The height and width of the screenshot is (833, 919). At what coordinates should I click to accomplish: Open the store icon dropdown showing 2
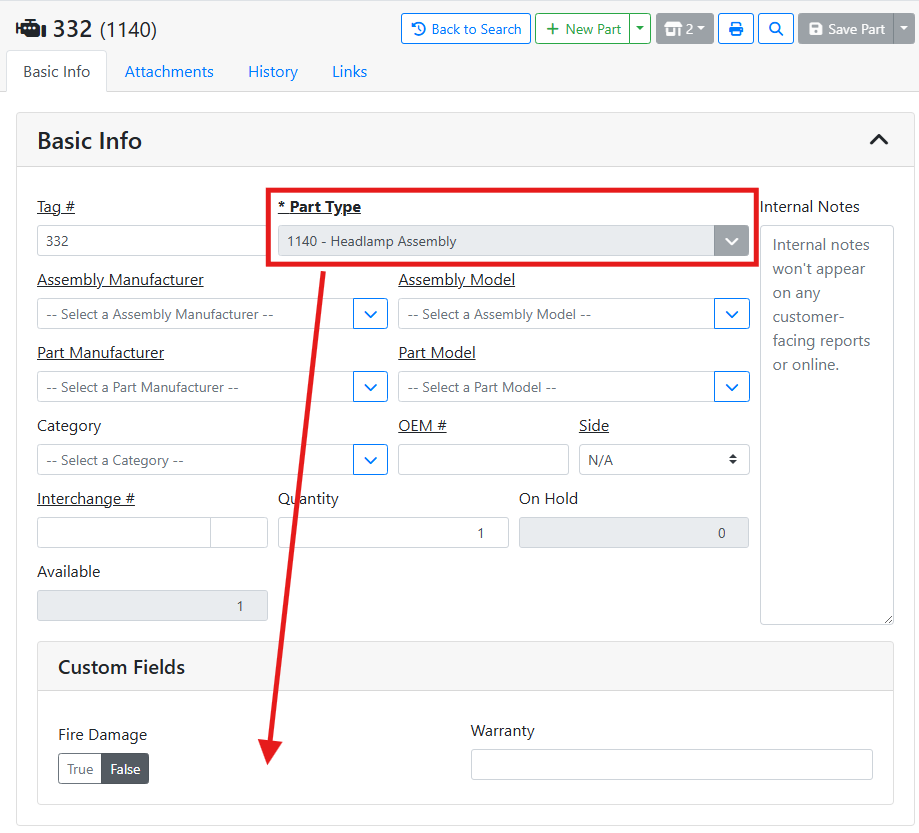click(685, 29)
